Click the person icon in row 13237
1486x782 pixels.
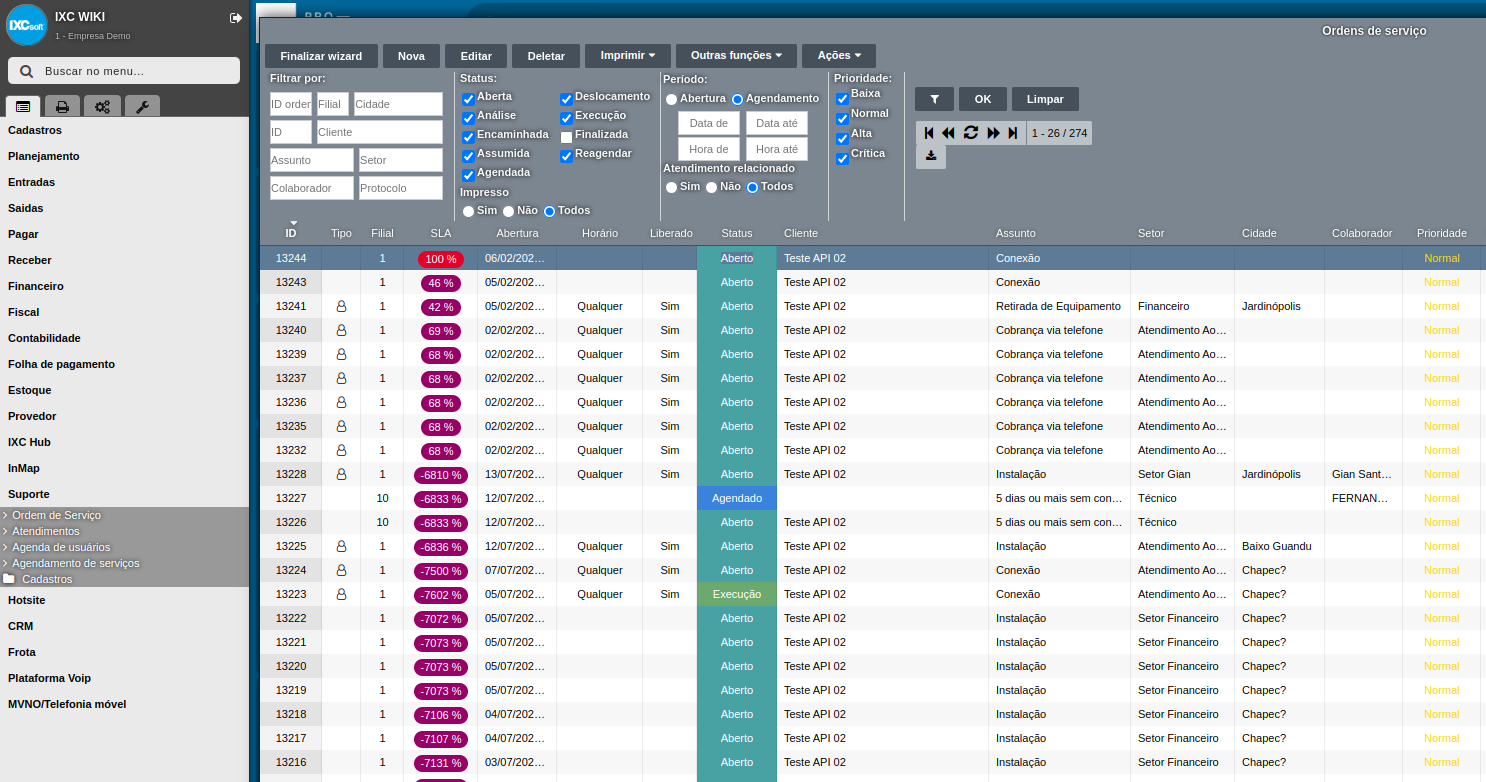(x=341, y=378)
